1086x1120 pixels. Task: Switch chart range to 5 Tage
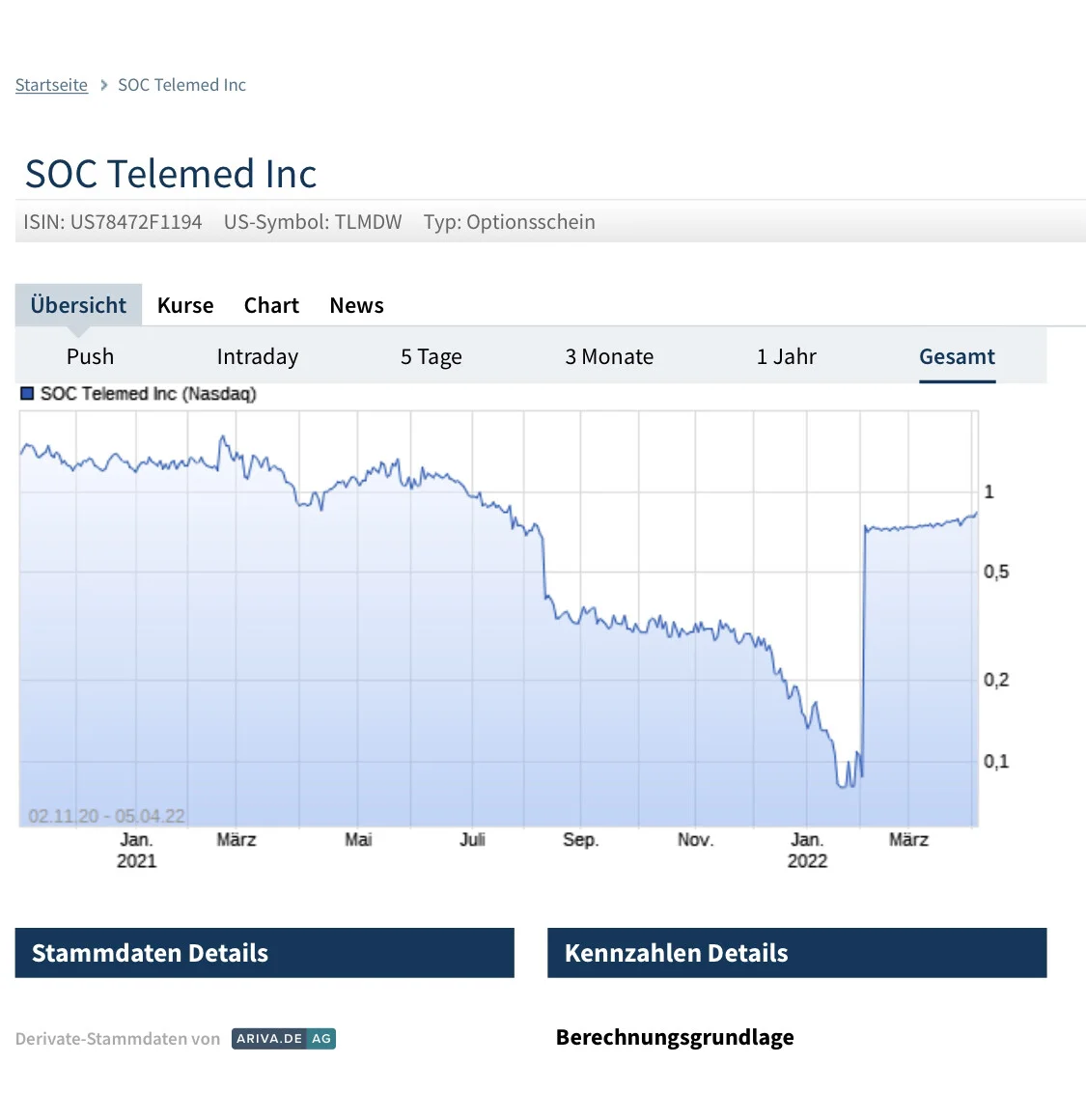pos(432,356)
